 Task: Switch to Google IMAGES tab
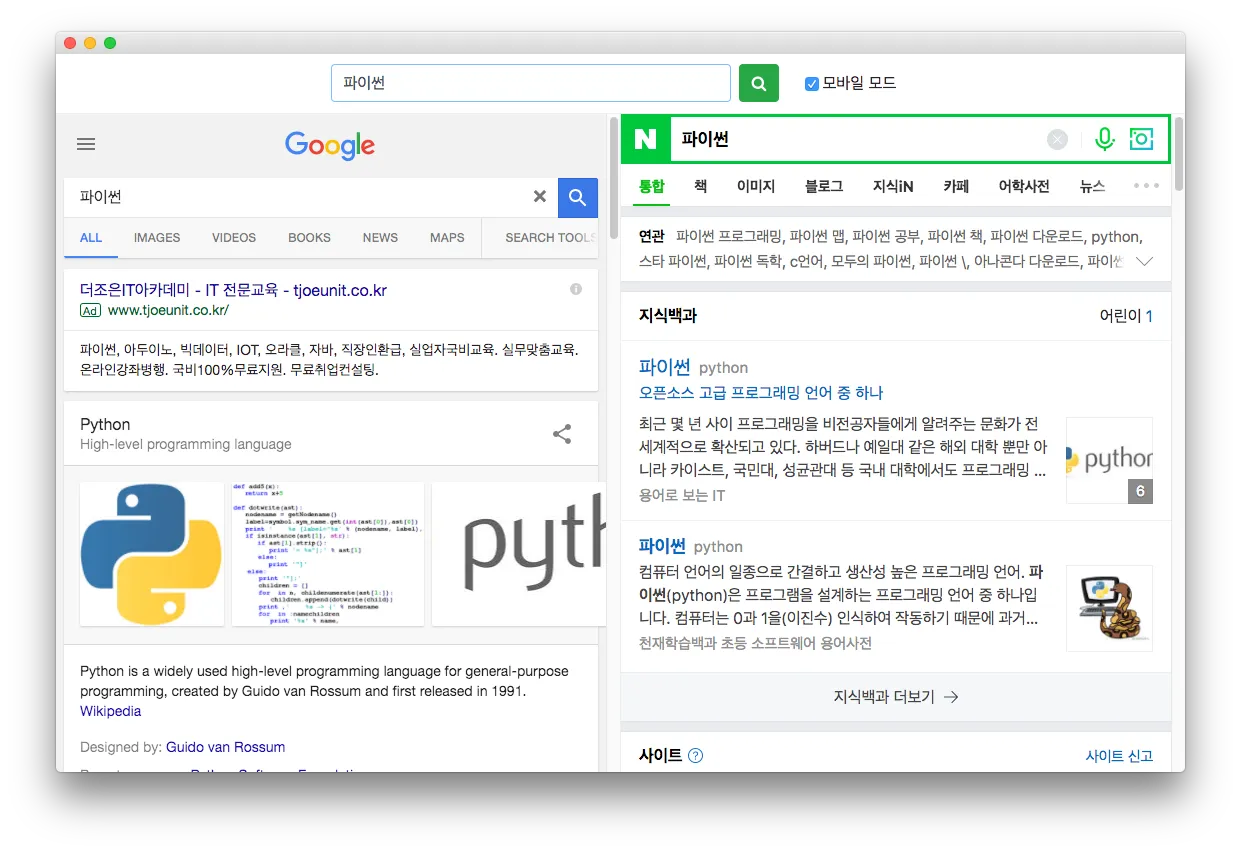pyautogui.click(x=157, y=238)
